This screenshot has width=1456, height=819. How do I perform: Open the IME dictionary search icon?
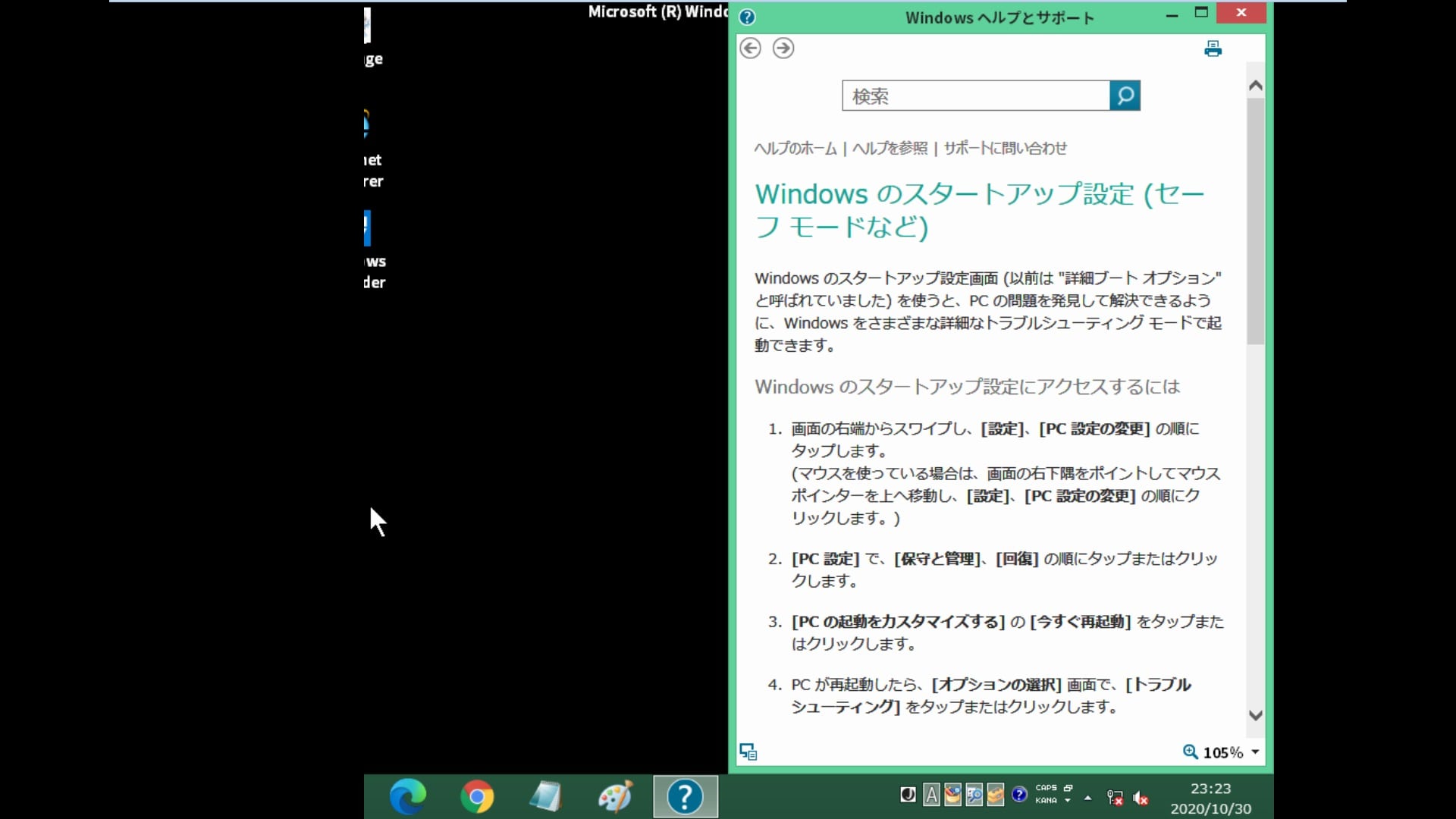coord(974,795)
